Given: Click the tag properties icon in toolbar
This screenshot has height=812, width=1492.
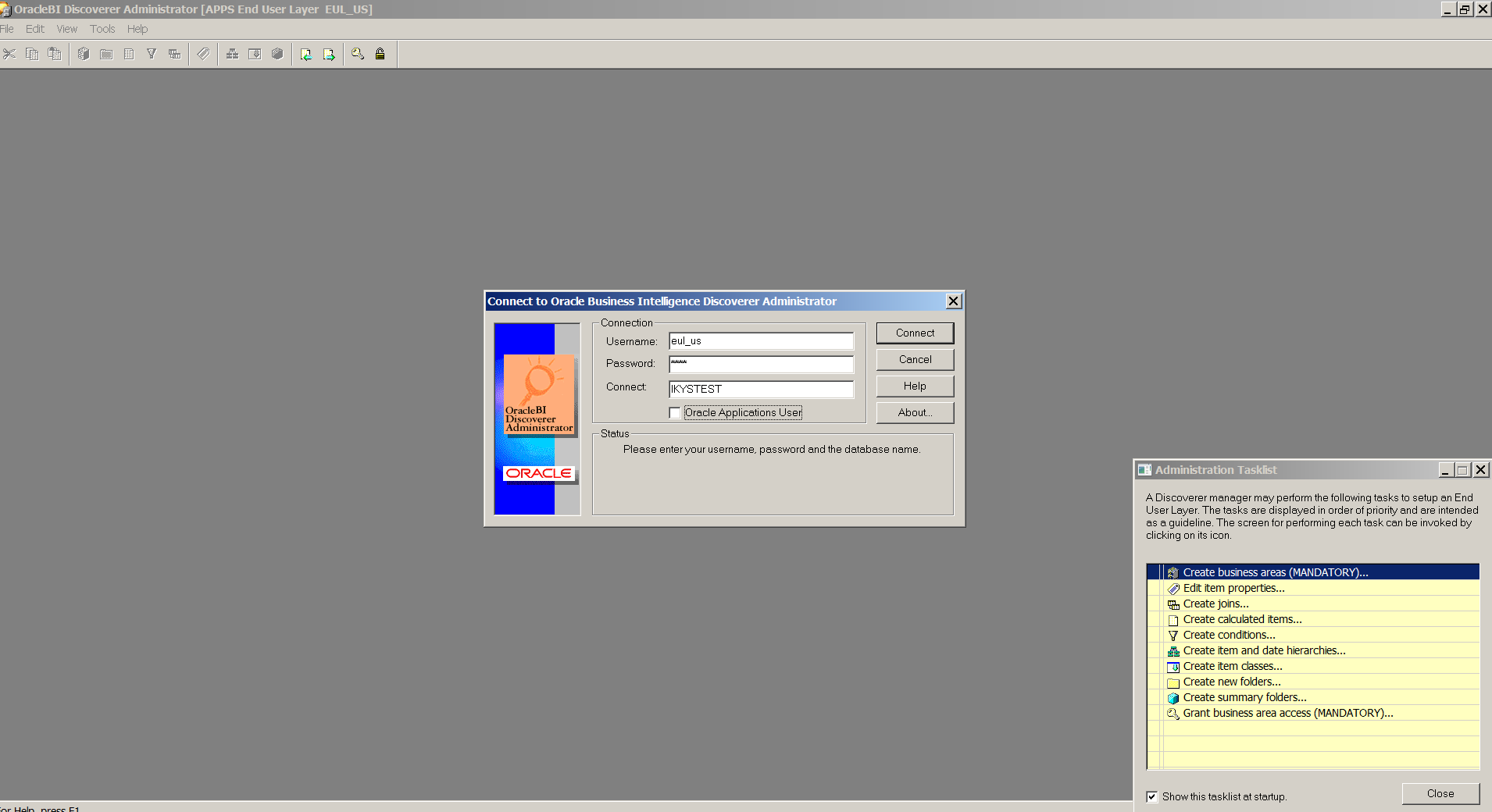Looking at the screenshot, I should 203,54.
